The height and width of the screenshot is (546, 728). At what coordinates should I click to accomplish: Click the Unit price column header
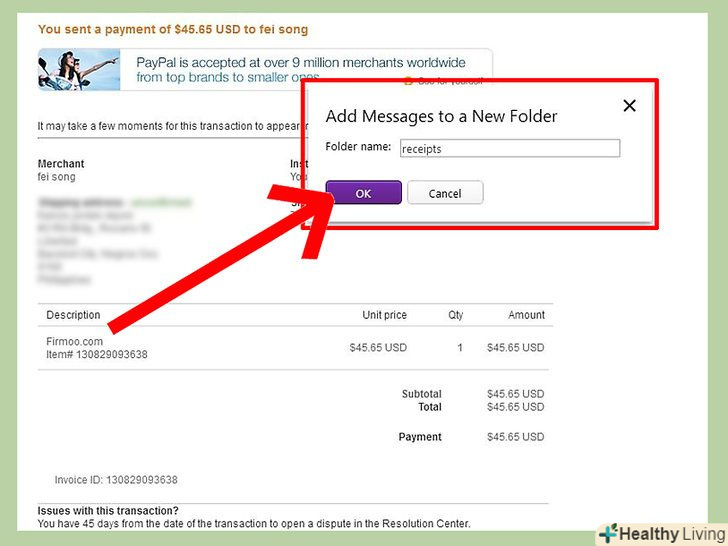(x=384, y=315)
